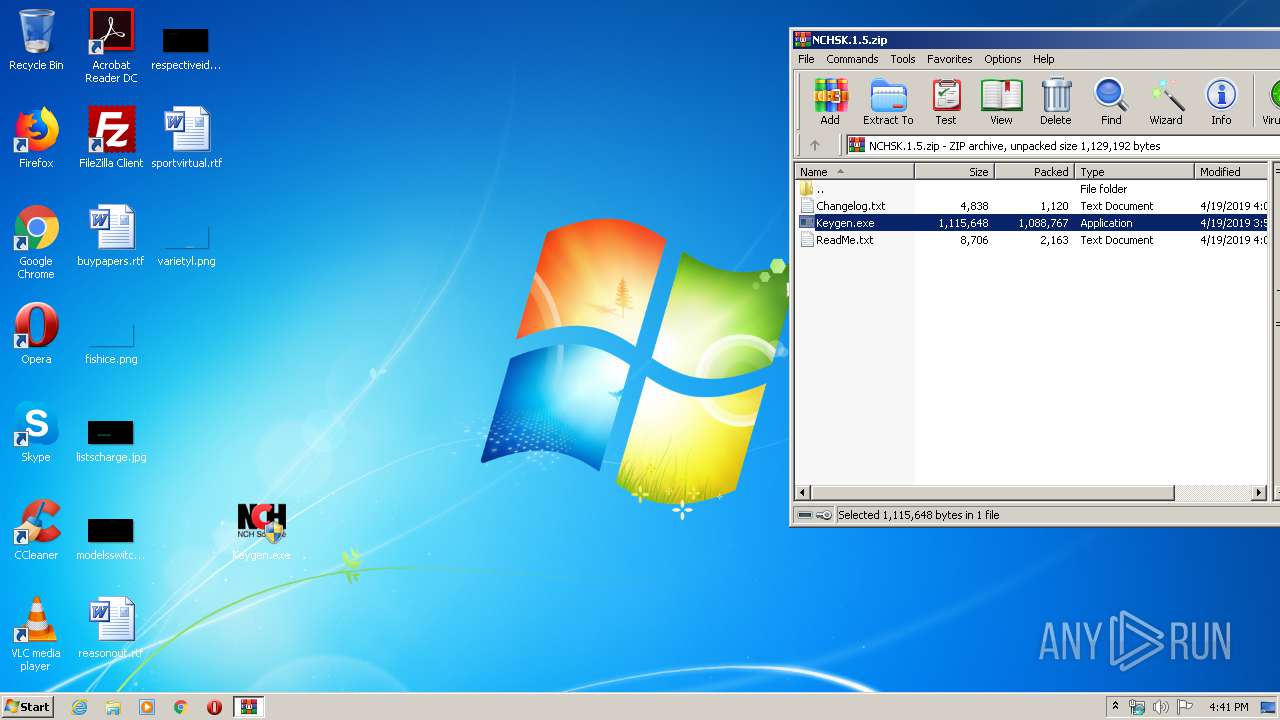Screen dimensions: 1280x720
Task: Sort by the Packed column header
Action: click(1035, 172)
